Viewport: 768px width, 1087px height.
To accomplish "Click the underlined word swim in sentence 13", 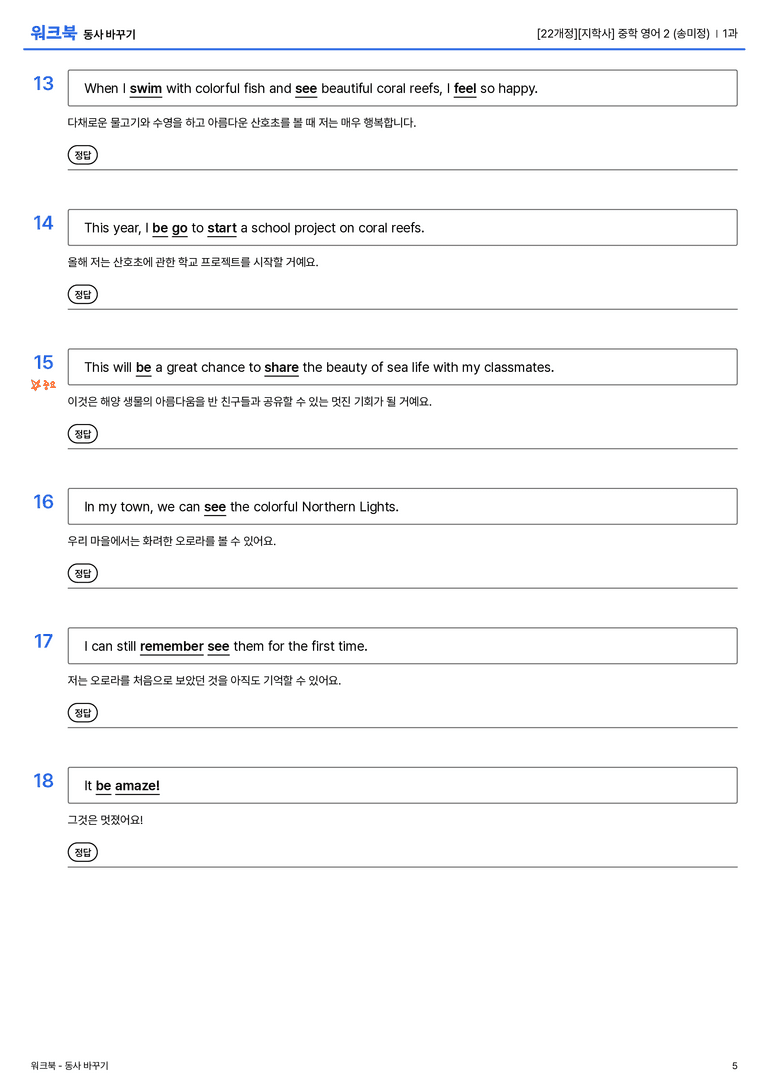I will (x=146, y=89).
